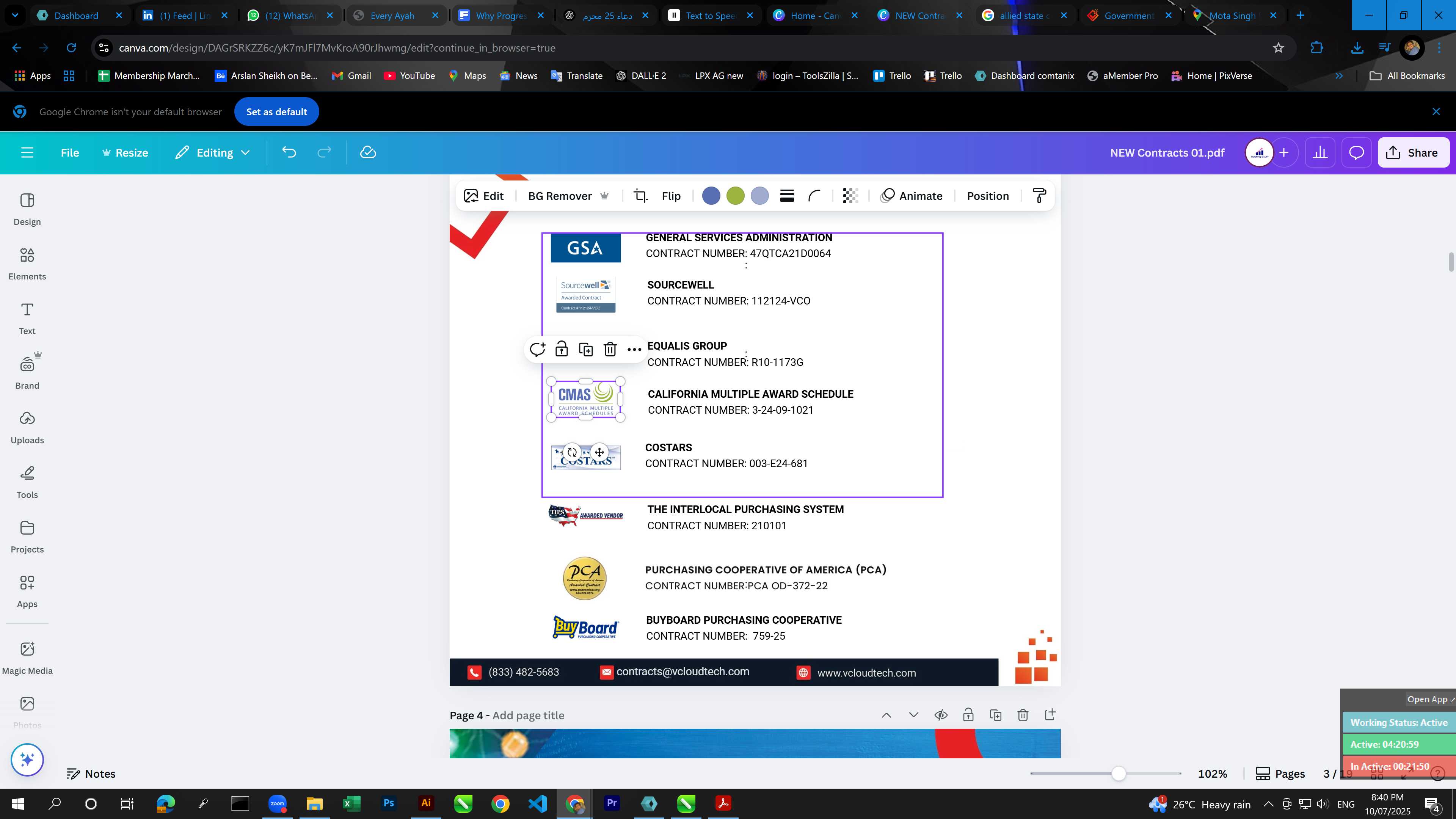The image size is (1456, 819).
Task: Open BG Remover tool
Action: pyautogui.click(x=568, y=196)
